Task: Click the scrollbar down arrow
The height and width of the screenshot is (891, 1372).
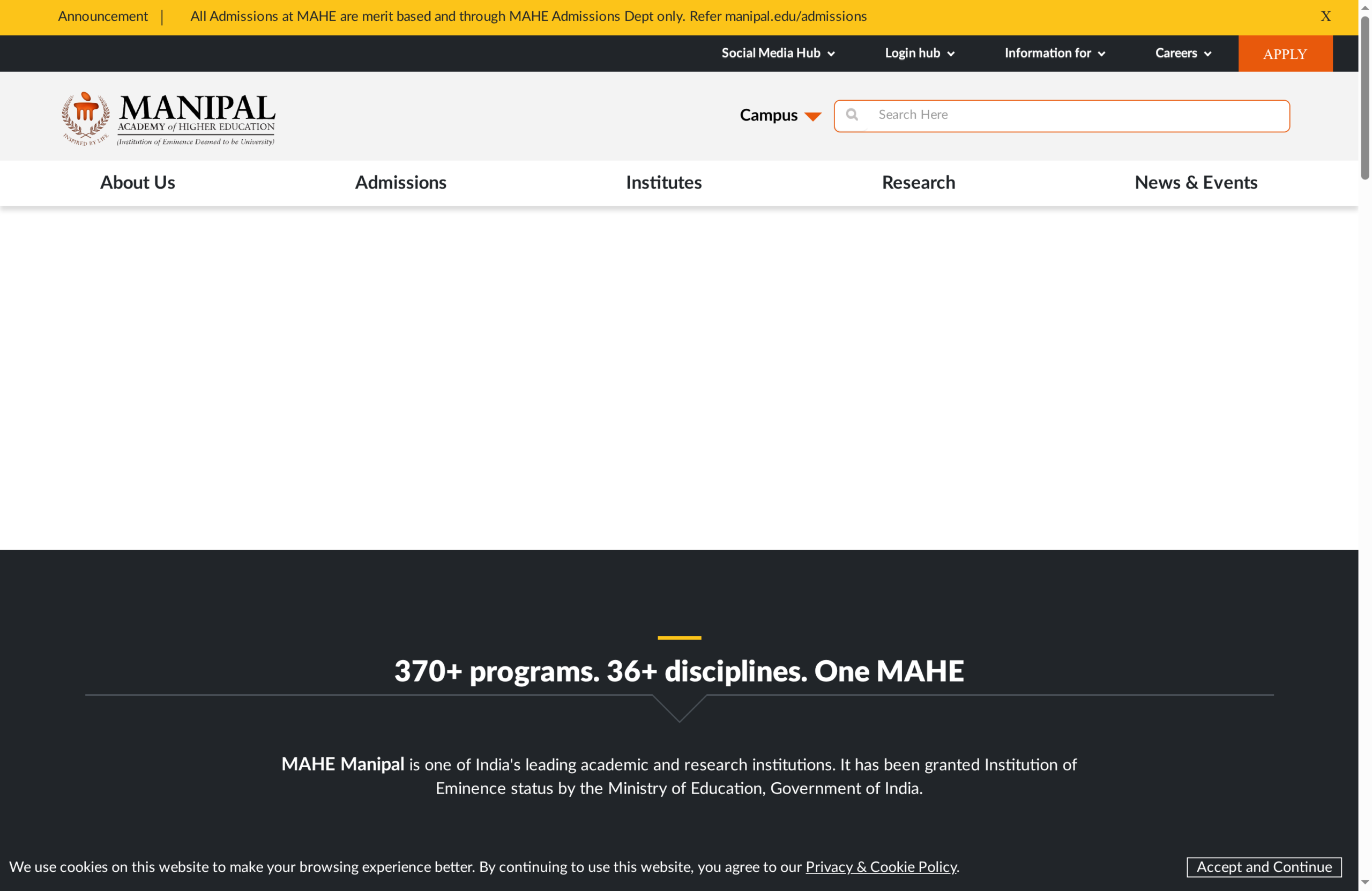Action: coord(1364,882)
